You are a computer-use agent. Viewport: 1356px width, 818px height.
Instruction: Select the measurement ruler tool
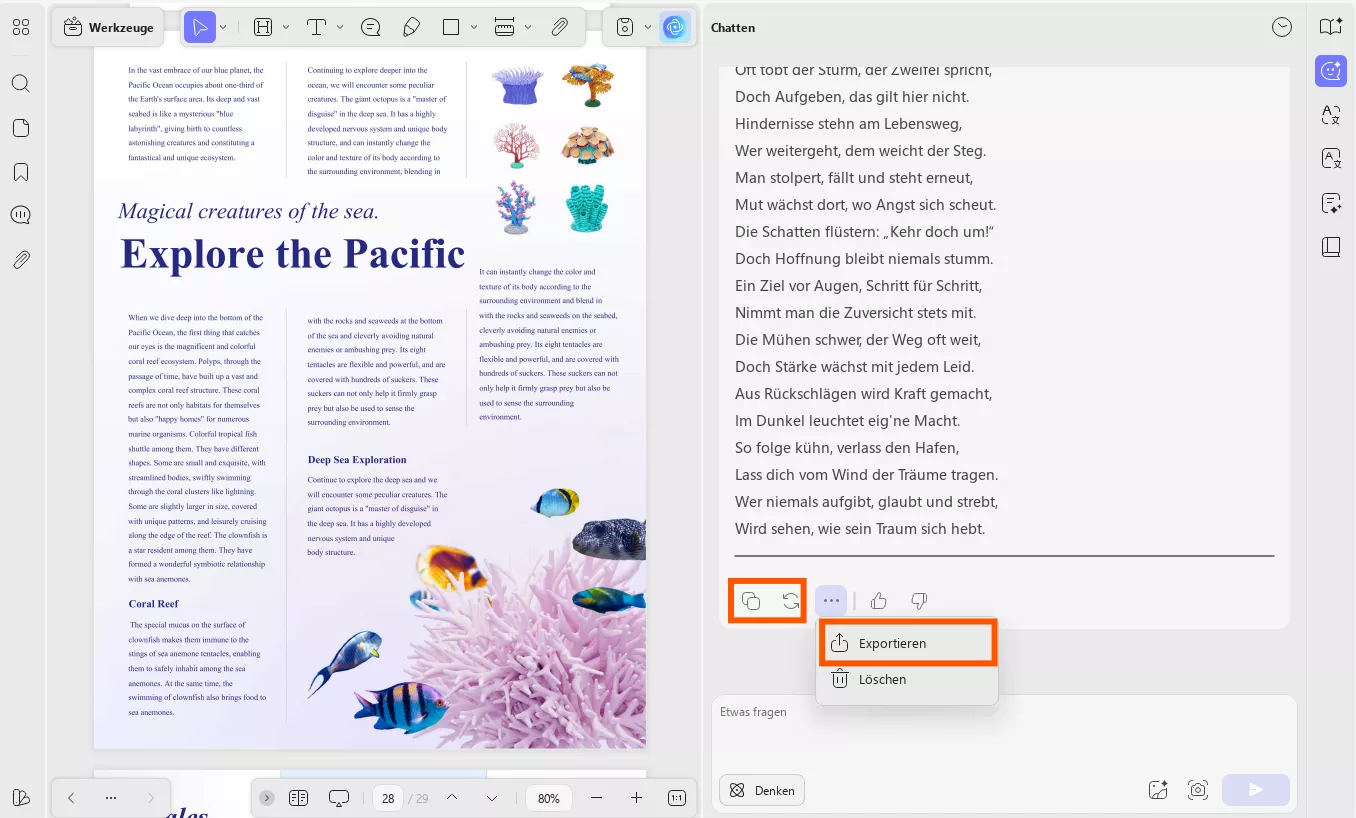coord(504,28)
